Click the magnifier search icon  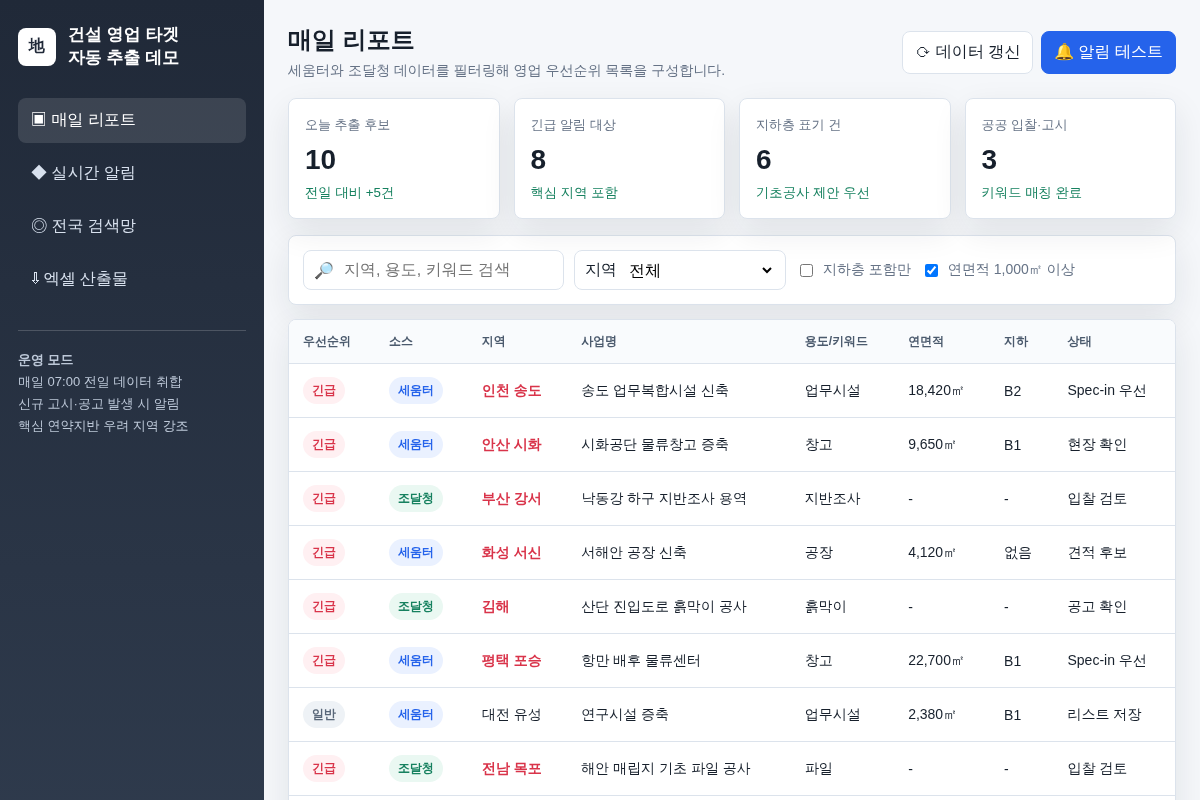tap(324, 270)
